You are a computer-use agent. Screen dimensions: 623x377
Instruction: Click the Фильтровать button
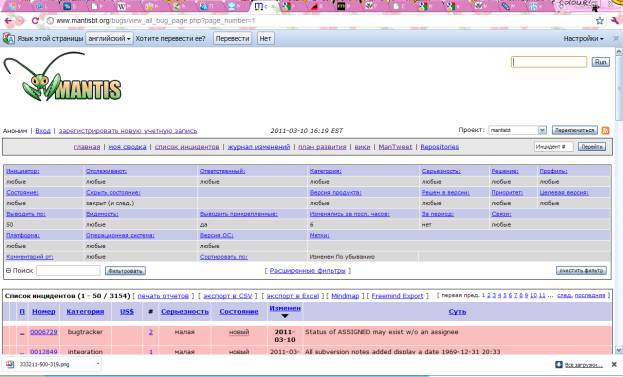click(x=125, y=271)
